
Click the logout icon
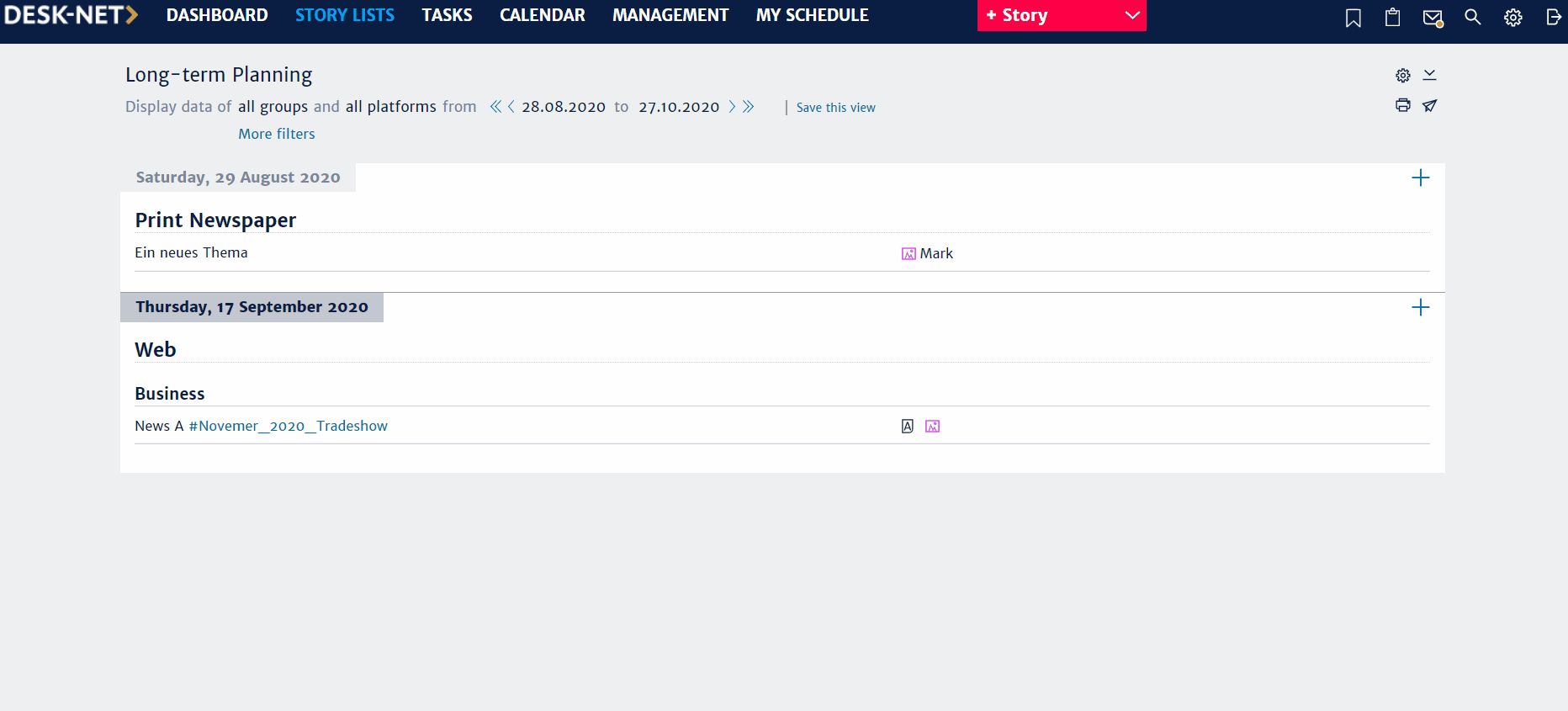point(1553,18)
